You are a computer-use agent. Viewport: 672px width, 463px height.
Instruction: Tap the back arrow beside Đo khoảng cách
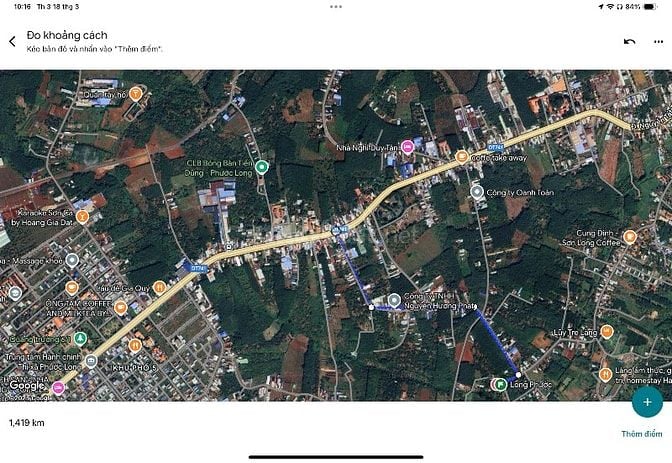(x=12, y=41)
